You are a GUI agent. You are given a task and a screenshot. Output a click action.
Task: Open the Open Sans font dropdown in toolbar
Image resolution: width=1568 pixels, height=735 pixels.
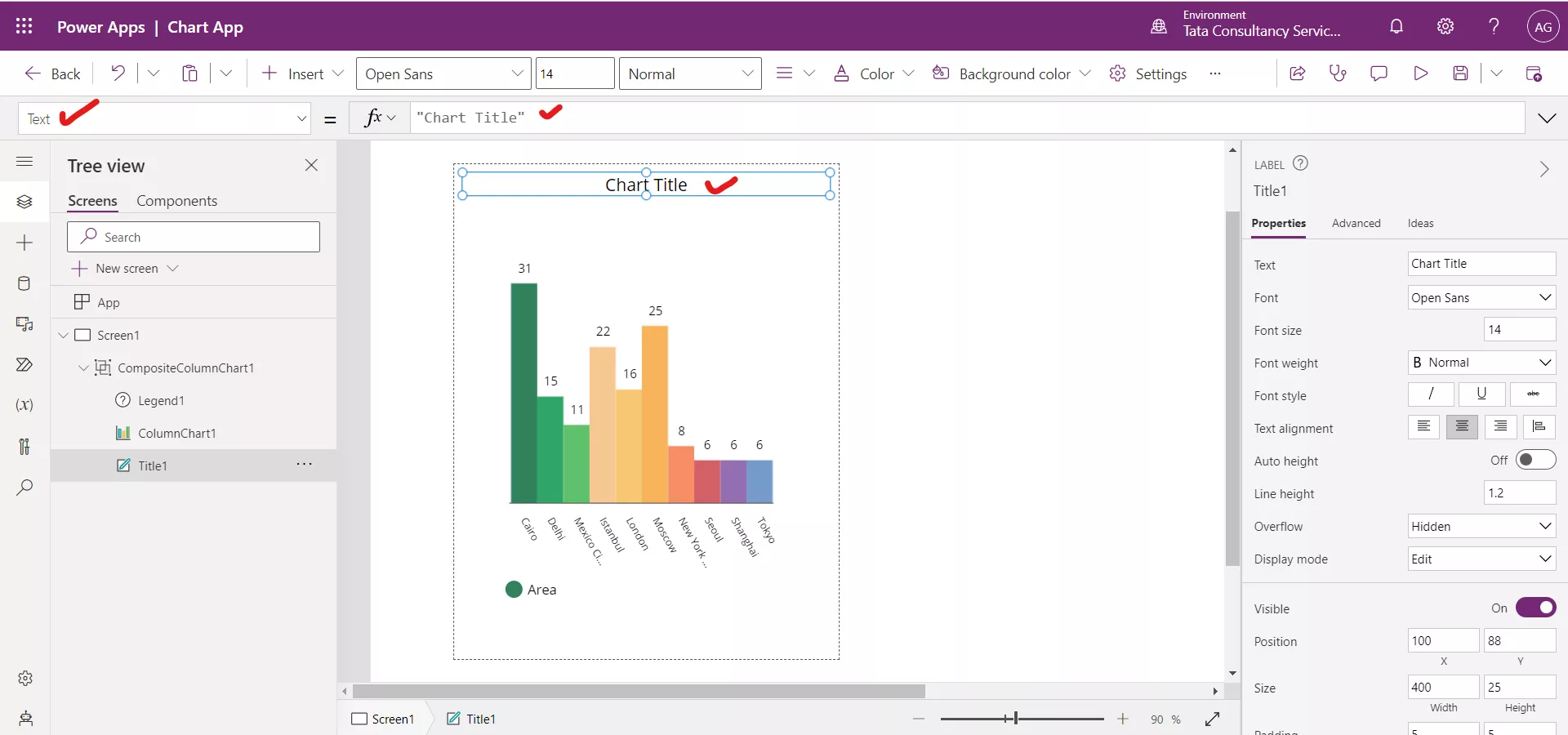pyautogui.click(x=443, y=73)
